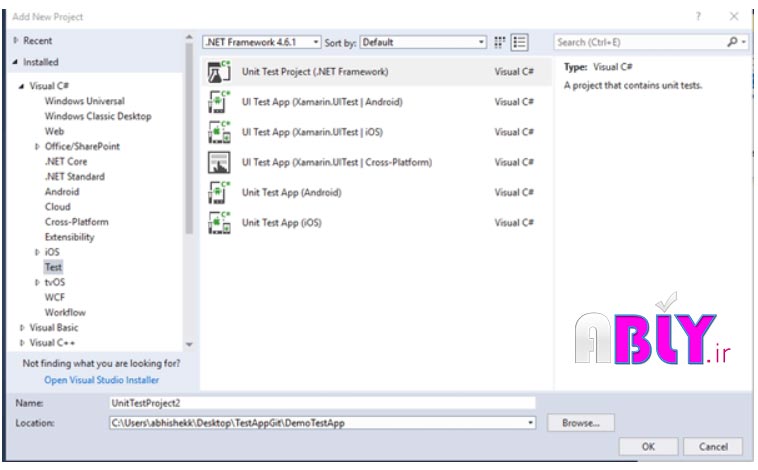Select the Unit Test Project (.NET Framework) icon
The image size is (758, 470).
click(x=219, y=72)
